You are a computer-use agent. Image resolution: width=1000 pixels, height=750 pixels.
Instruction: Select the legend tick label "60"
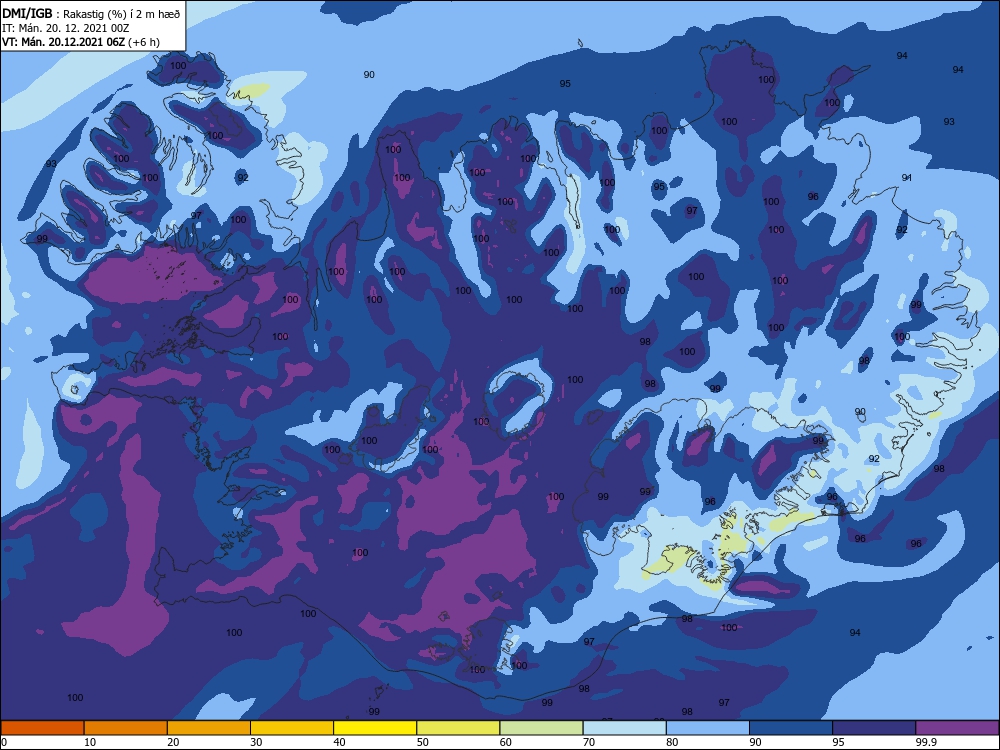click(506, 742)
